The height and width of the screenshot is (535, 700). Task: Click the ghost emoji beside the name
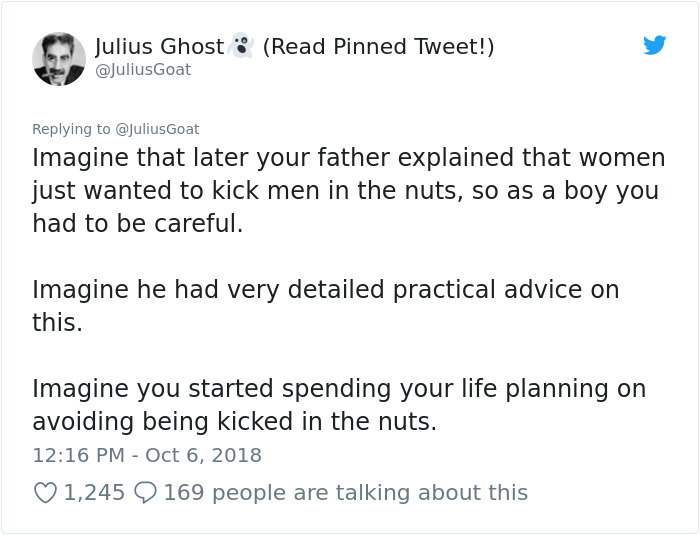[x=240, y=46]
